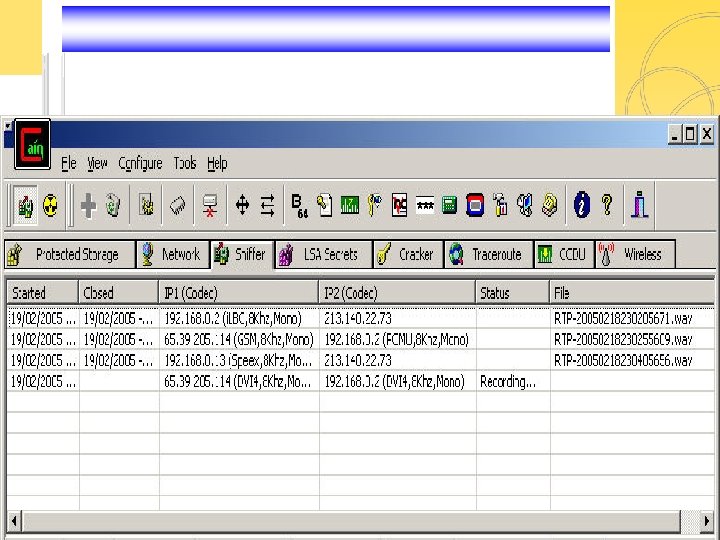The height and width of the screenshot is (540, 720).
Task: Toggle the Start/Stop Sniffer toolbar icon
Action: [25, 205]
